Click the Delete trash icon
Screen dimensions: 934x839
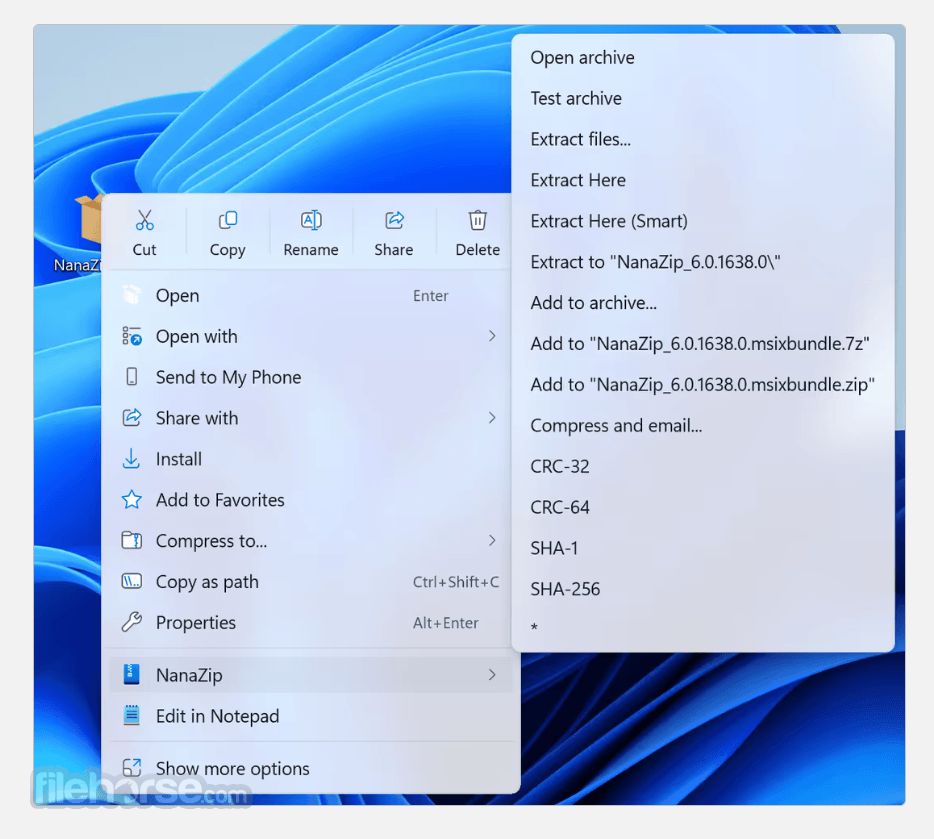[477, 220]
